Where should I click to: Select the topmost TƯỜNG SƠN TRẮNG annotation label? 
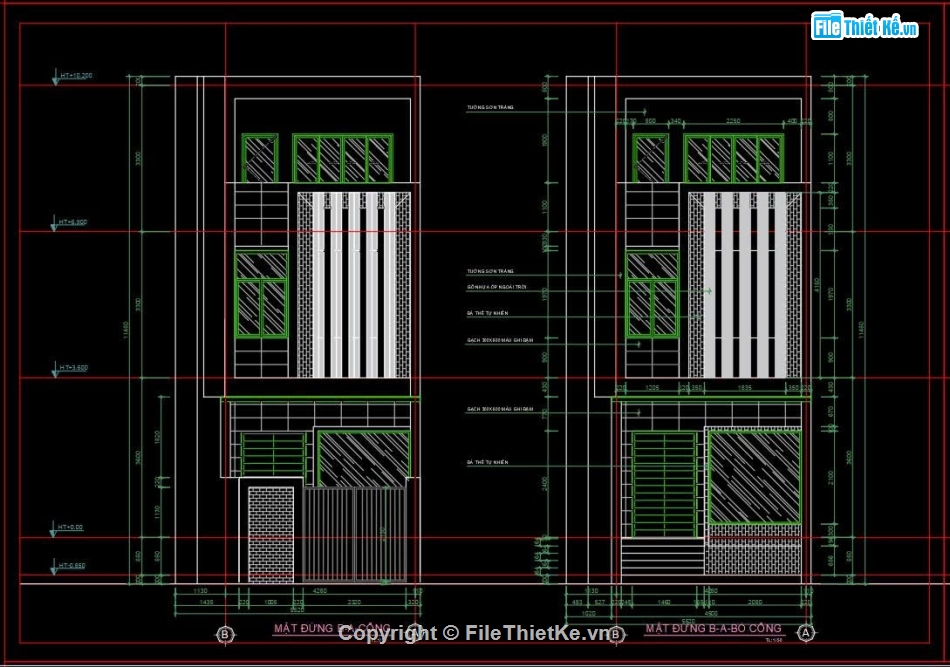(489, 108)
